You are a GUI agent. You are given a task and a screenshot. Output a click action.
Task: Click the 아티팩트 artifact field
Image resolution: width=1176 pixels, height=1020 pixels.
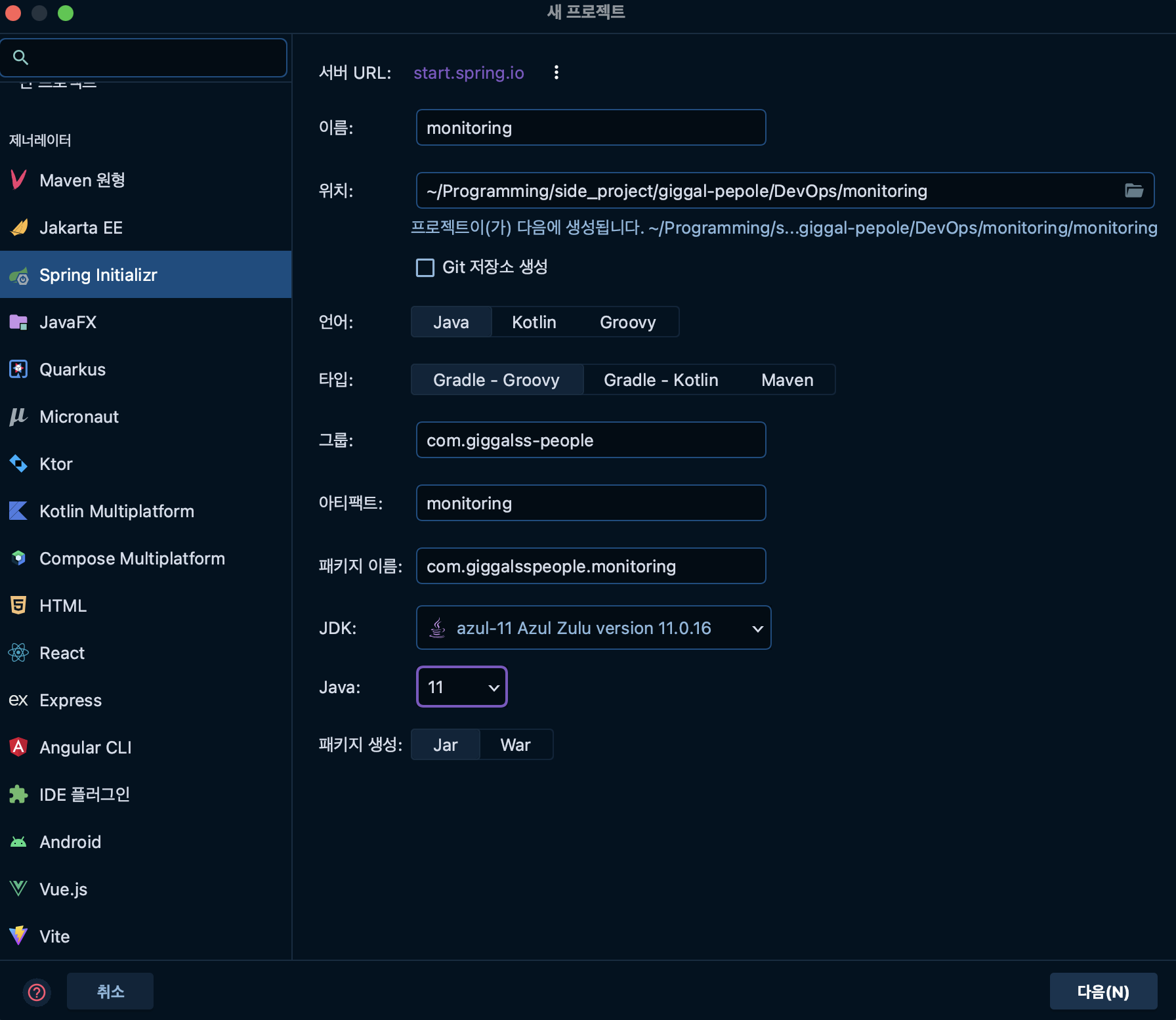[x=591, y=503]
